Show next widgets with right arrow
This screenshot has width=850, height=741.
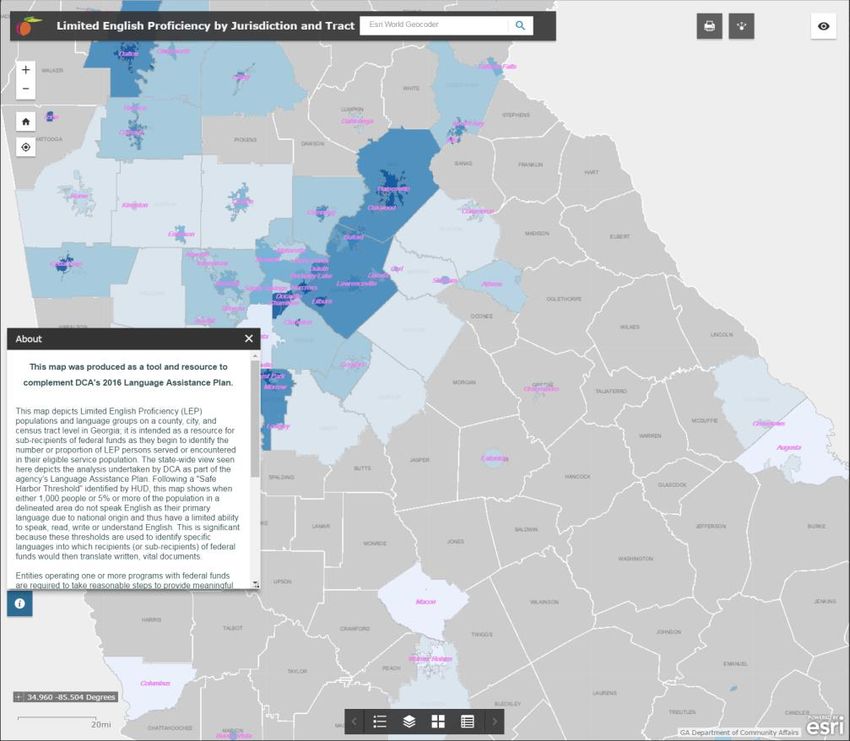tap(494, 721)
